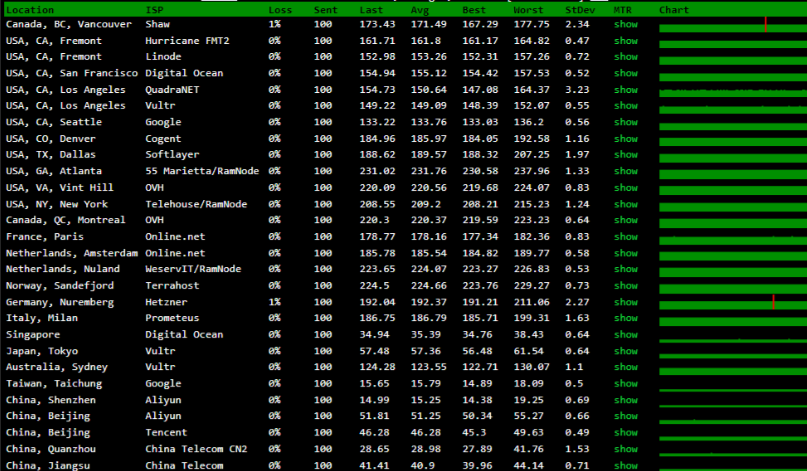Open show link for QuadraNET Los Angeles
This screenshot has height=471, width=807.
(x=625, y=90)
